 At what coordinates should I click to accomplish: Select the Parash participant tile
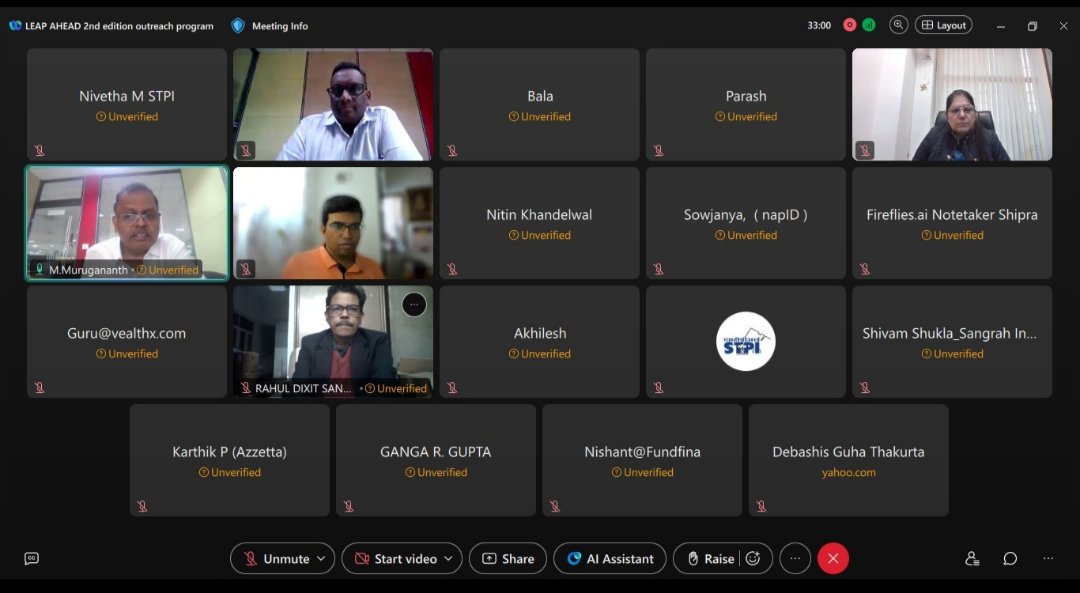(x=746, y=105)
